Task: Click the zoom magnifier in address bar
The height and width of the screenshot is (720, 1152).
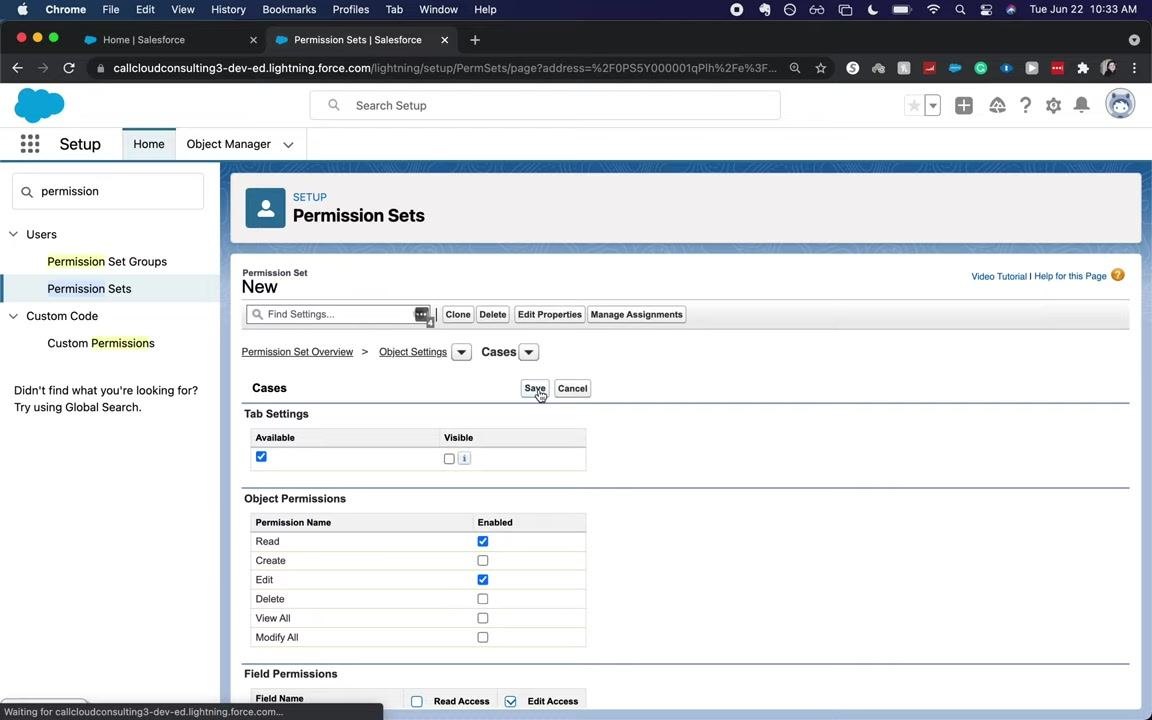Action: (x=795, y=68)
